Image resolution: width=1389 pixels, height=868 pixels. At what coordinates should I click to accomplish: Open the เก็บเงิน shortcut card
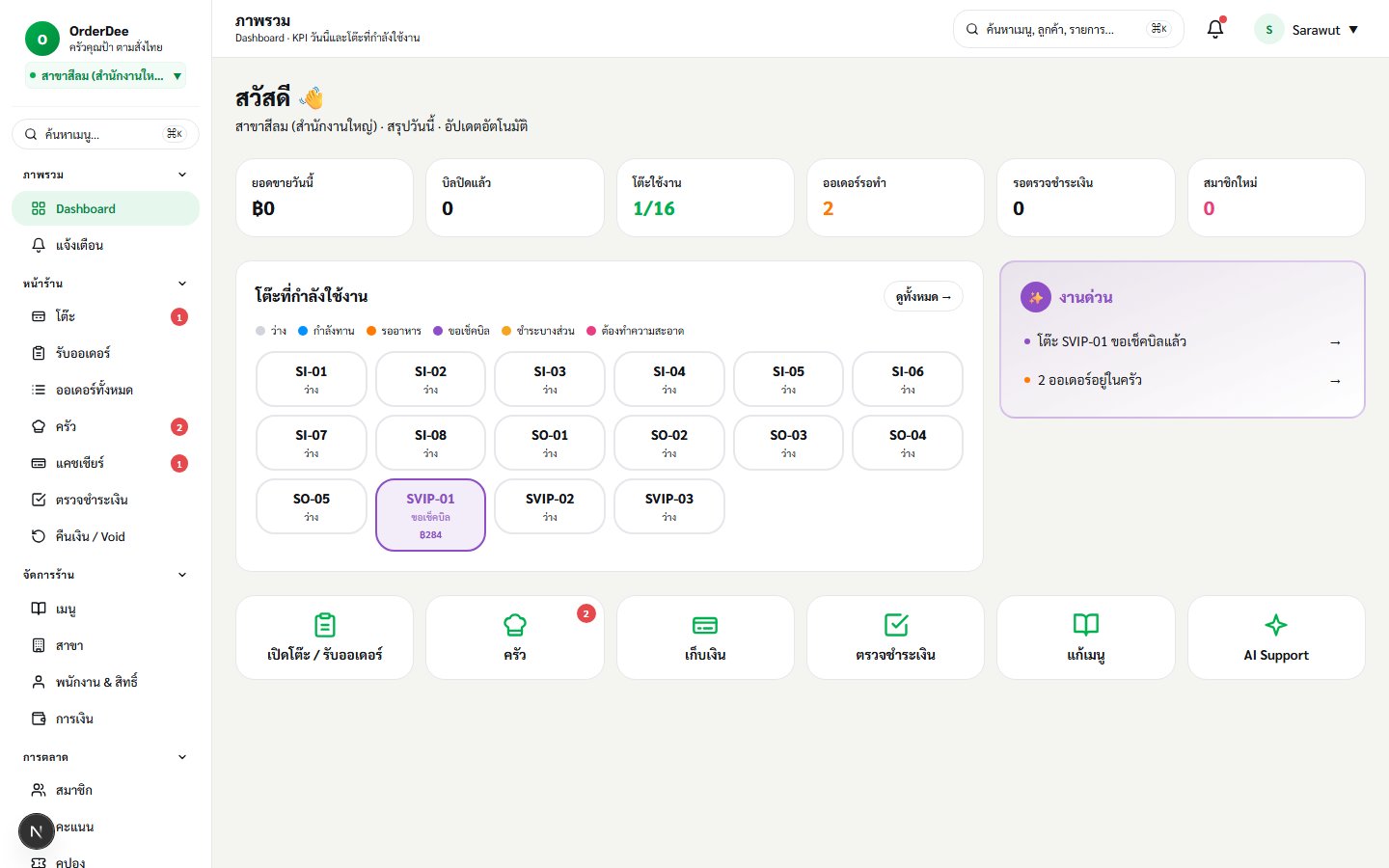pos(705,637)
